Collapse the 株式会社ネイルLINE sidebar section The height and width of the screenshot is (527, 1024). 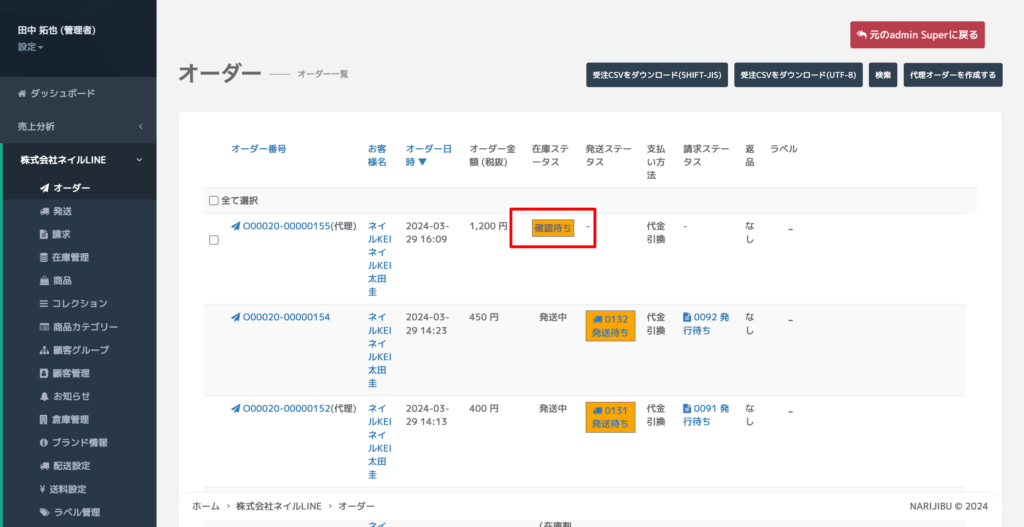tap(139, 160)
